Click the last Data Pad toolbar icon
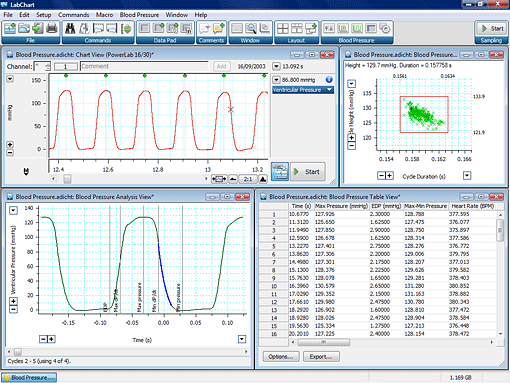 point(186,28)
